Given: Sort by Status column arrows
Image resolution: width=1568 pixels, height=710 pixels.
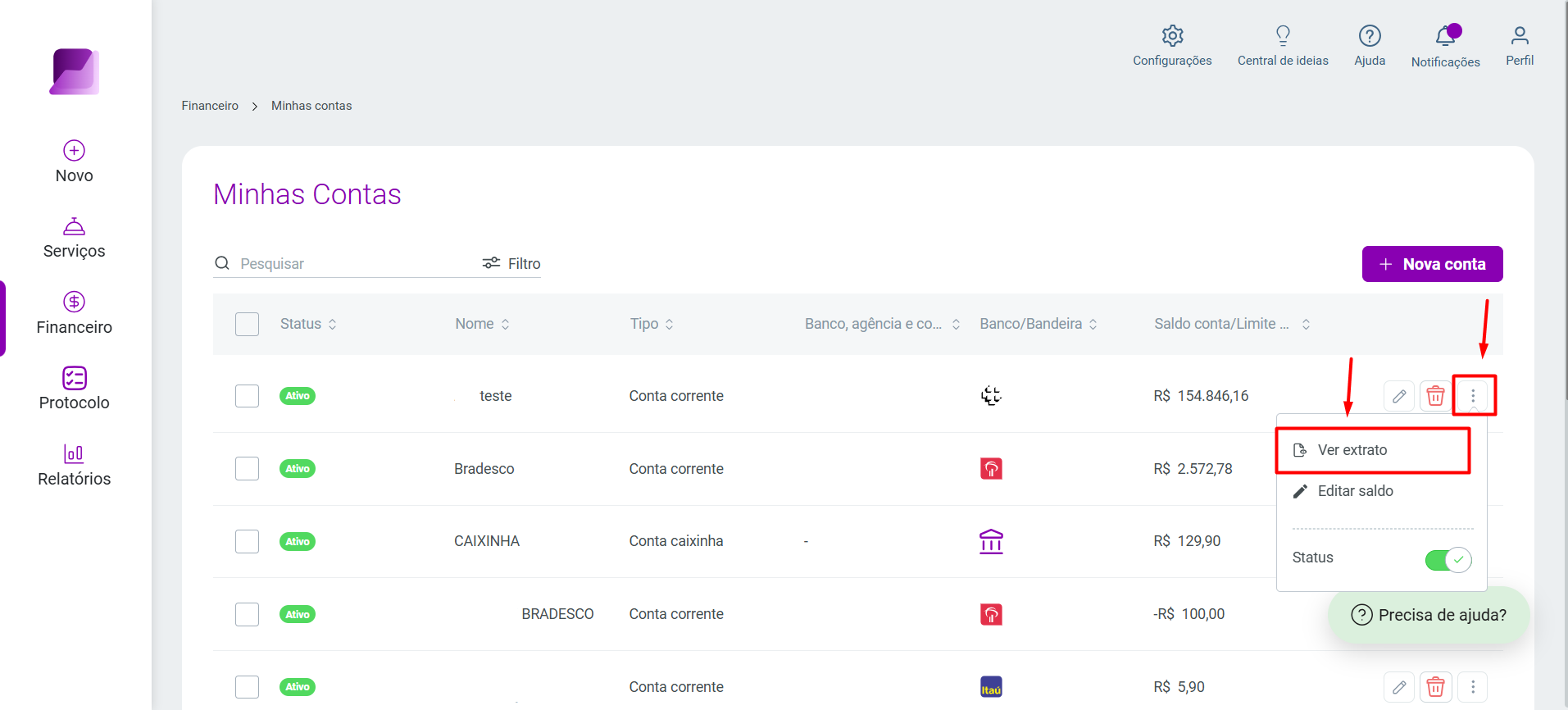Looking at the screenshot, I should point(332,324).
